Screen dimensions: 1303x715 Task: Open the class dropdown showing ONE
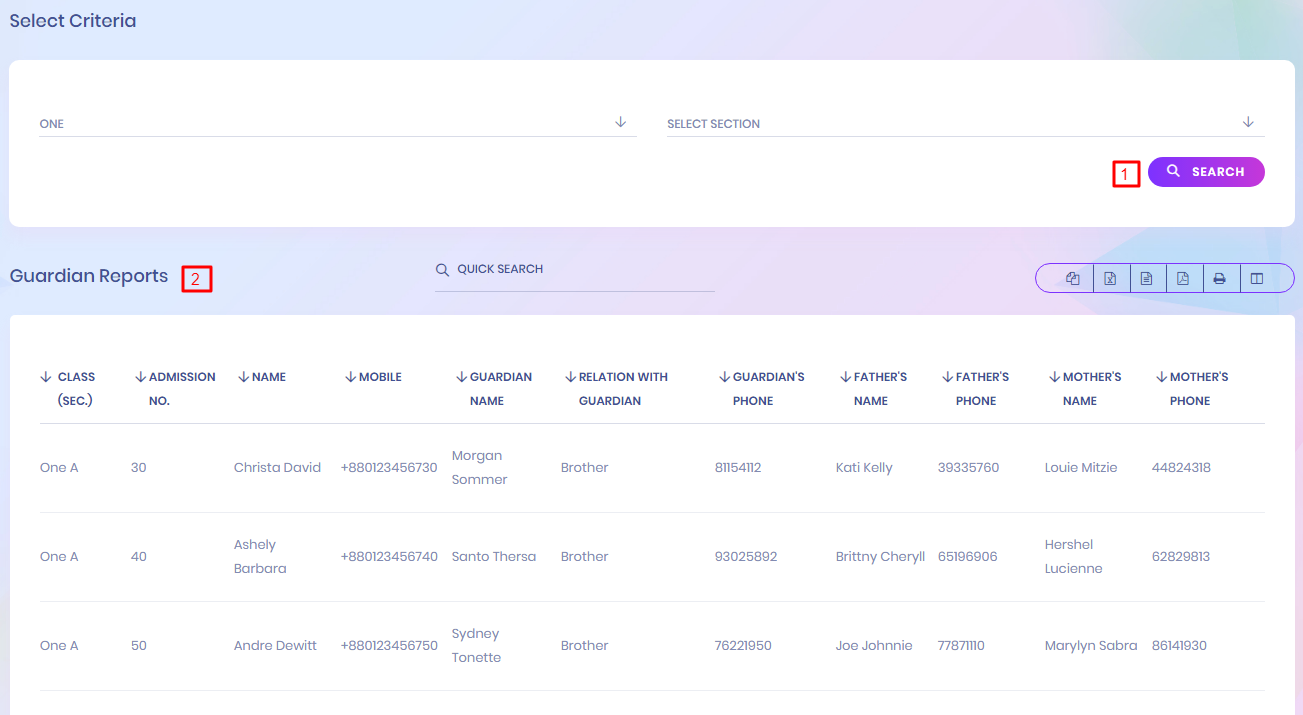coord(337,124)
